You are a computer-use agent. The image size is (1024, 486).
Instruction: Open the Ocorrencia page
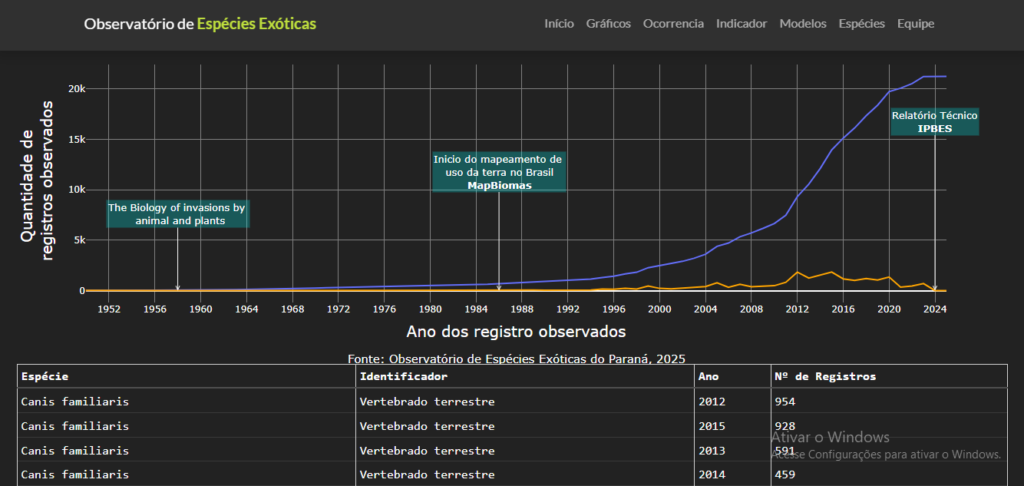click(x=673, y=24)
